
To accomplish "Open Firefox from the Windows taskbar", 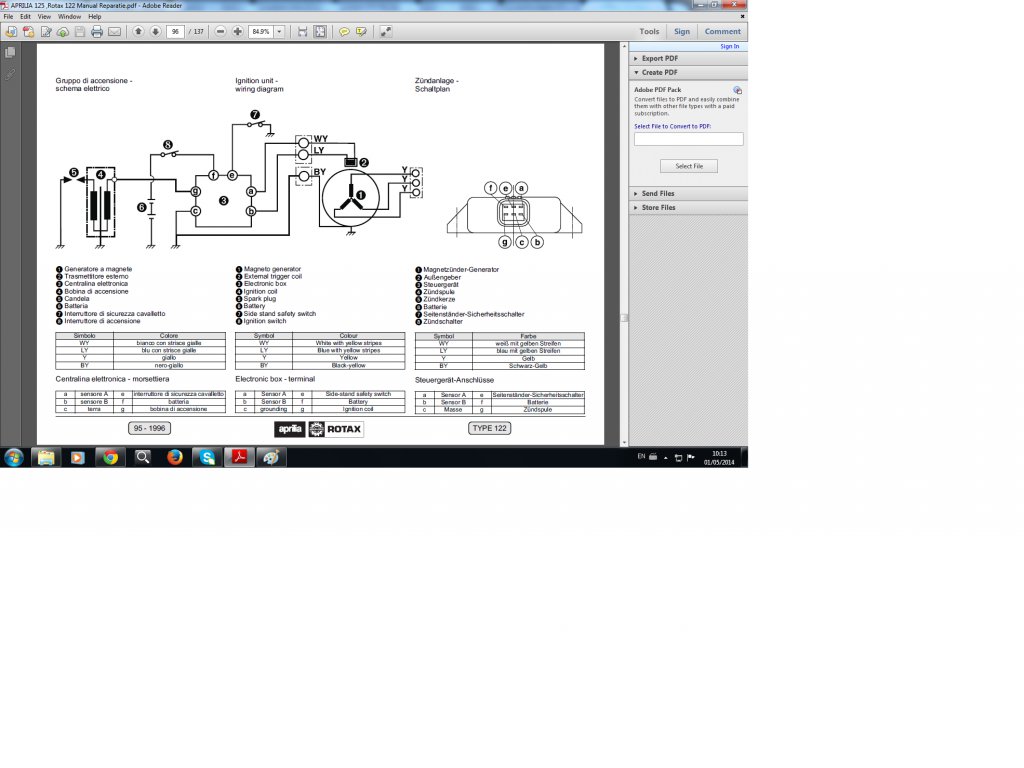I will click(x=175, y=457).
